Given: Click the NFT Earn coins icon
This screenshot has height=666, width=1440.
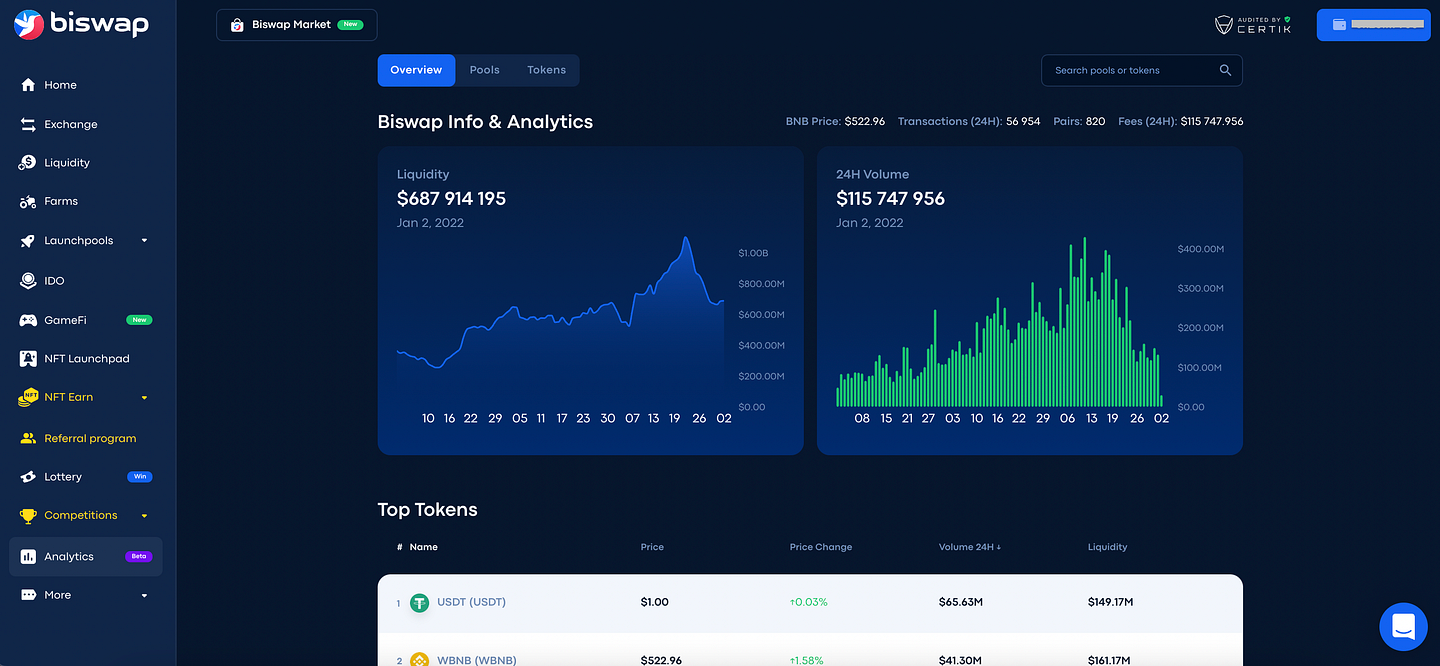Looking at the screenshot, I should point(28,397).
